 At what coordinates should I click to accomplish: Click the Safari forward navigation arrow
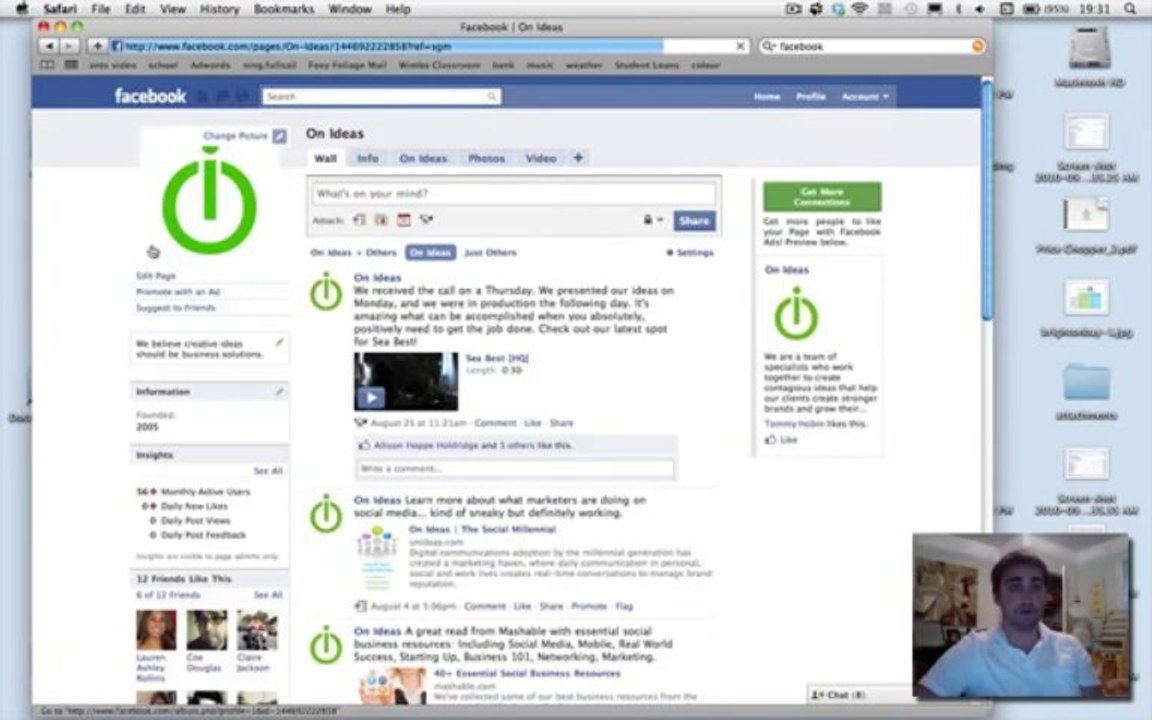point(68,46)
